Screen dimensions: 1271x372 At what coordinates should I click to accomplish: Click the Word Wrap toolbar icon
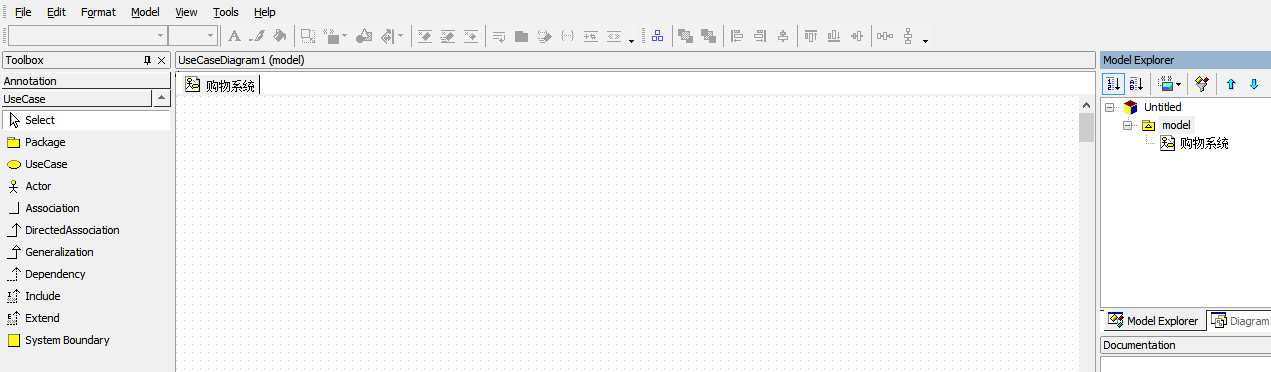click(498, 36)
